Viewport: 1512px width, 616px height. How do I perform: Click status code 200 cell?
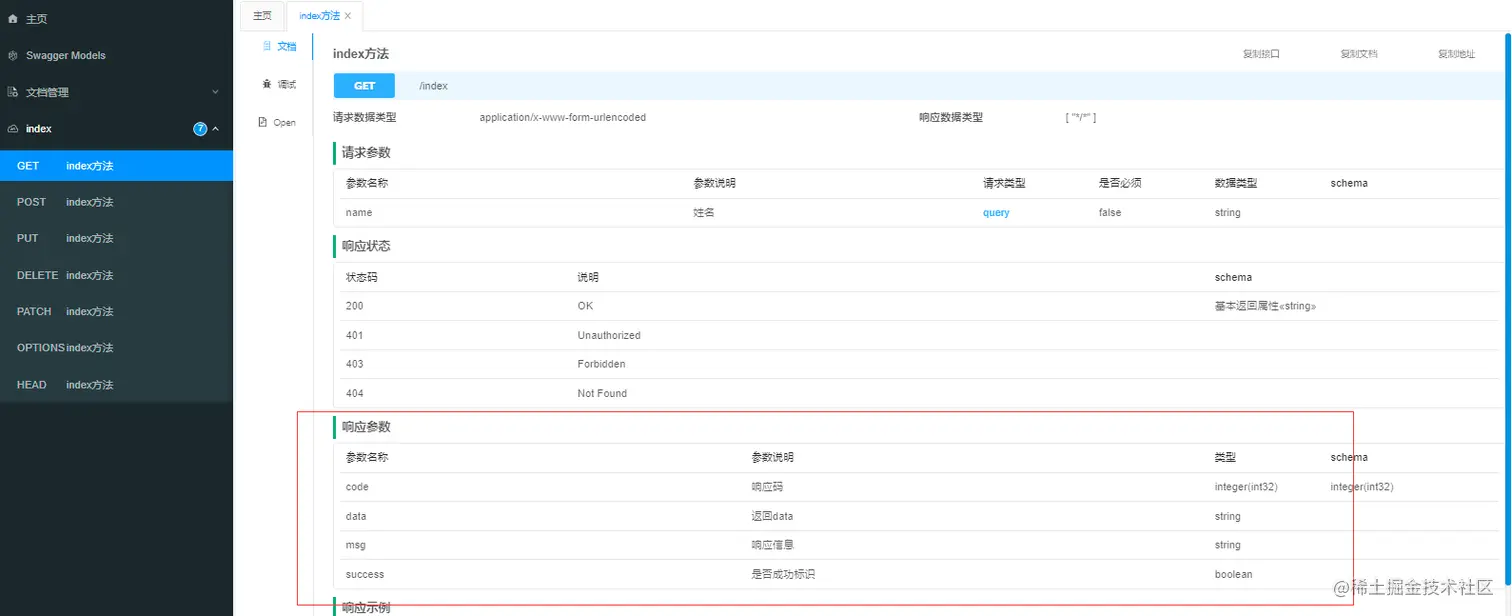(x=355, y=306)
